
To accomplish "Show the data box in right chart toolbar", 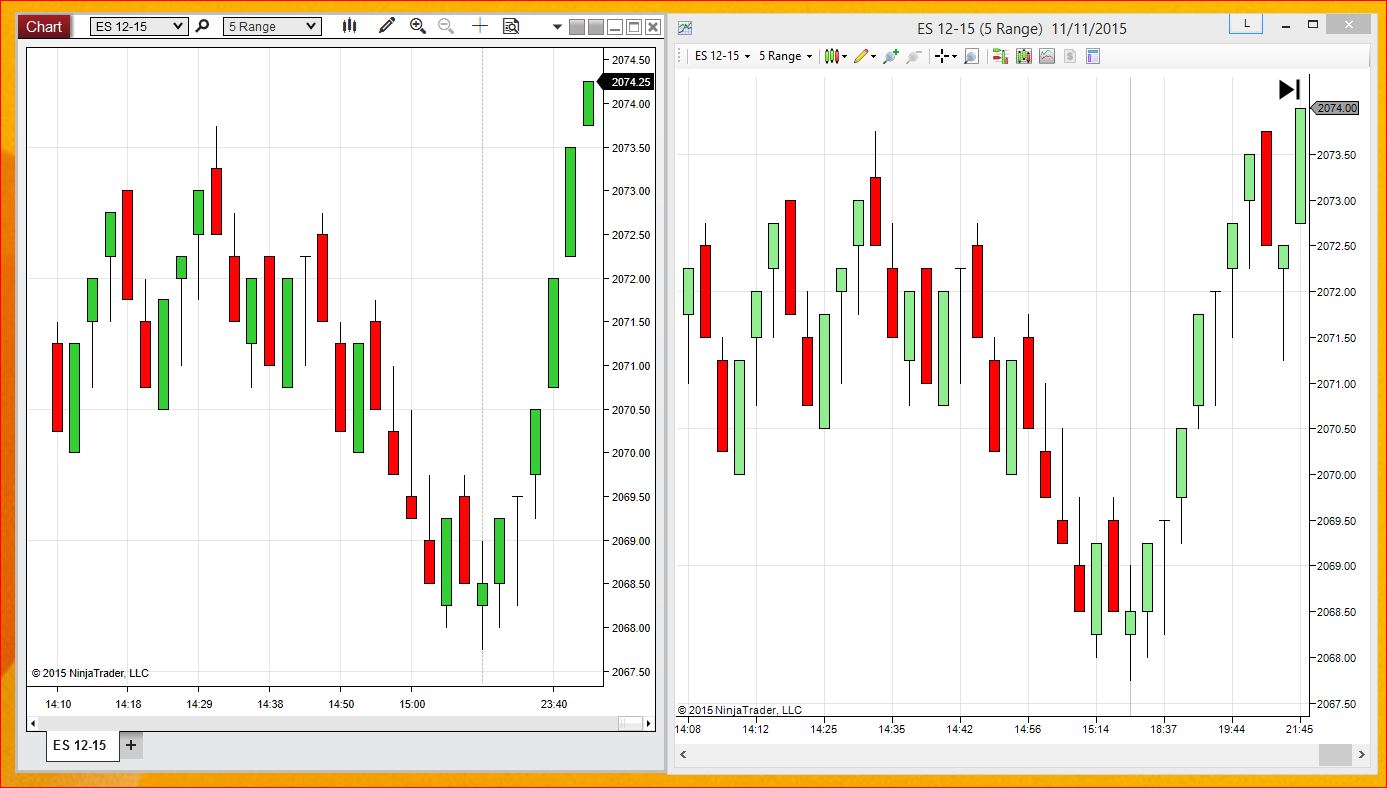I will 971,57.
